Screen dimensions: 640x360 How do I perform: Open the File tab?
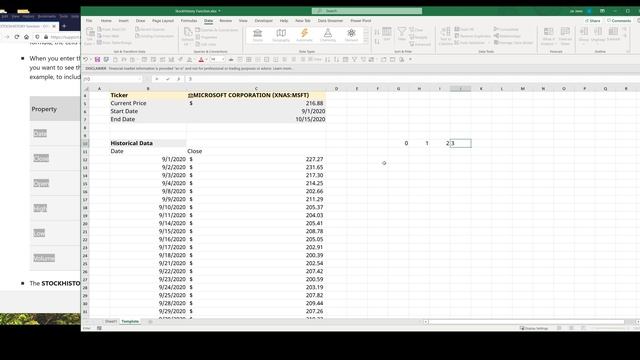(x=89, y=20)
